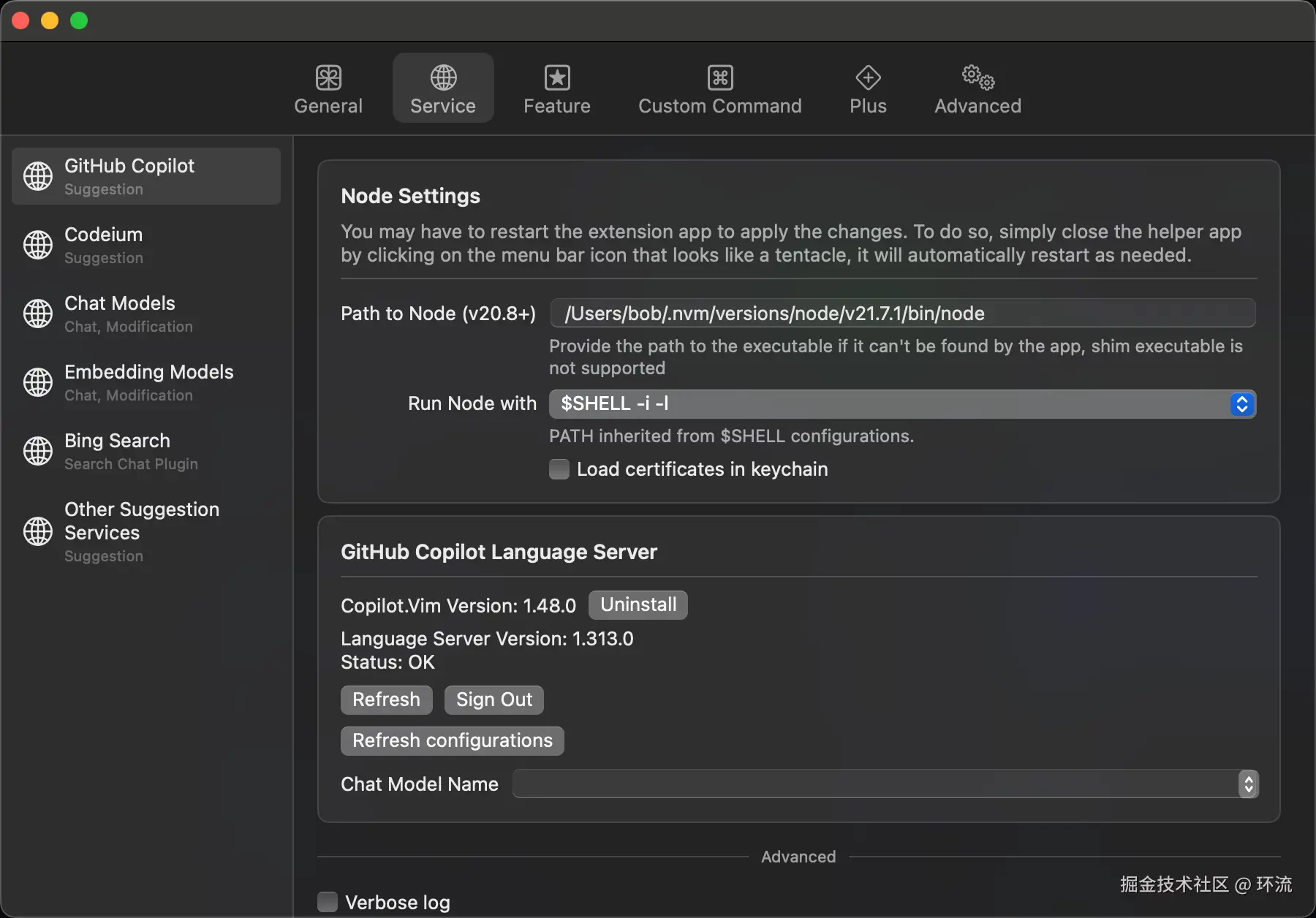
Task: Select the Service tab label
Action: pos(443,106)
